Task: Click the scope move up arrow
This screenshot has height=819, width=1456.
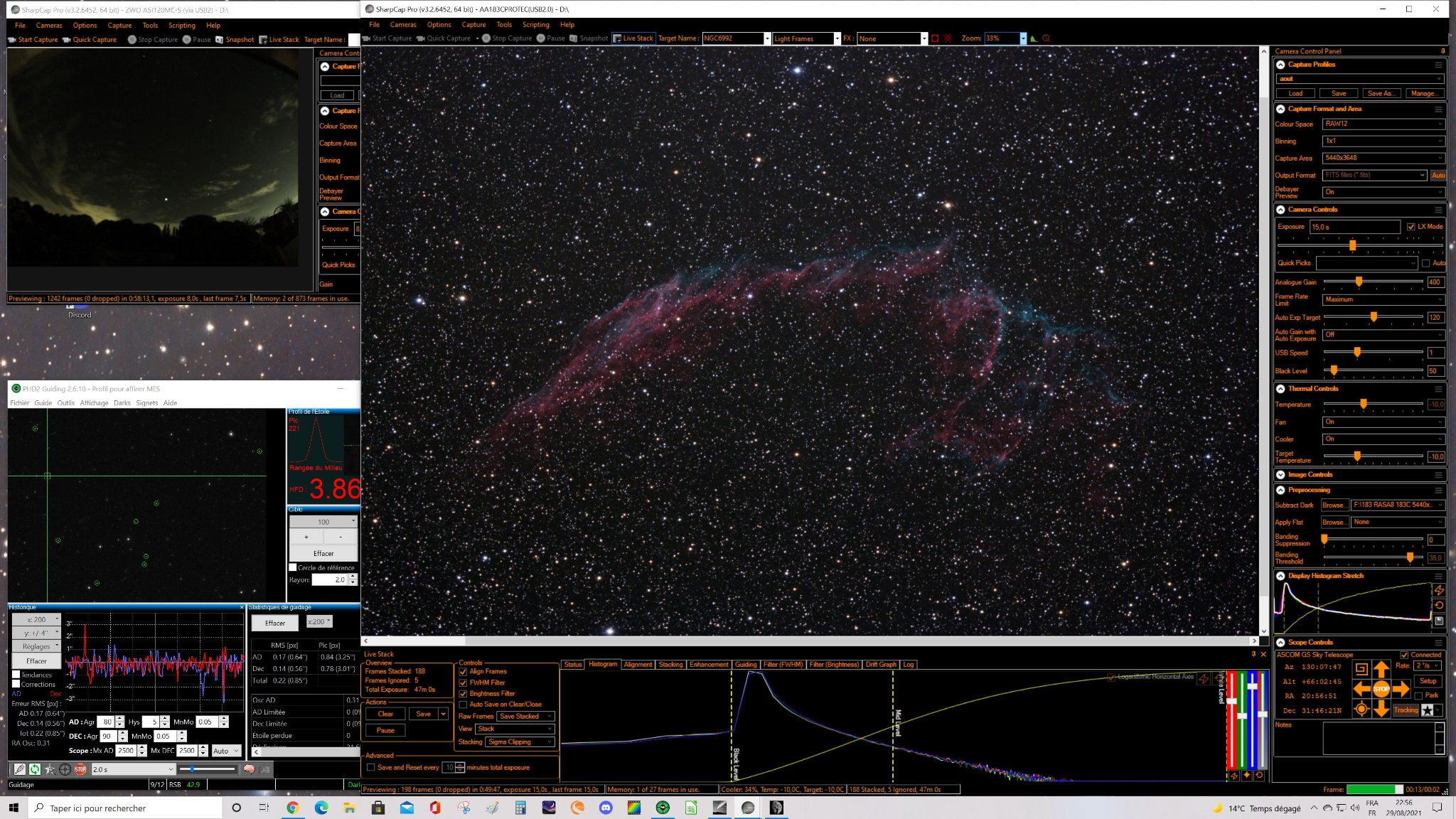Action: point(1381,668)
